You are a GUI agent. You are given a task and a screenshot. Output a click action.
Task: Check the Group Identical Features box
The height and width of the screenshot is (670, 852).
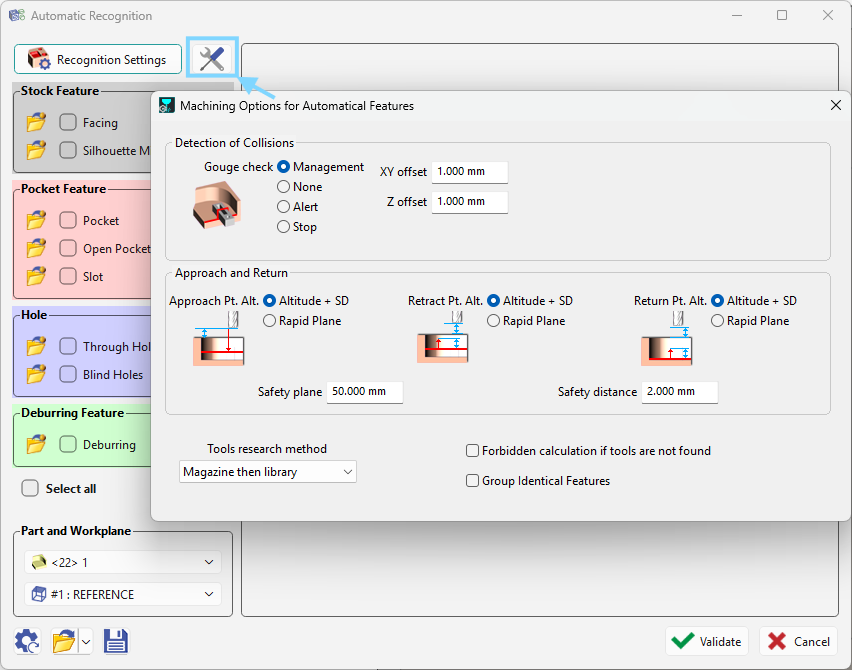(473, 481)
